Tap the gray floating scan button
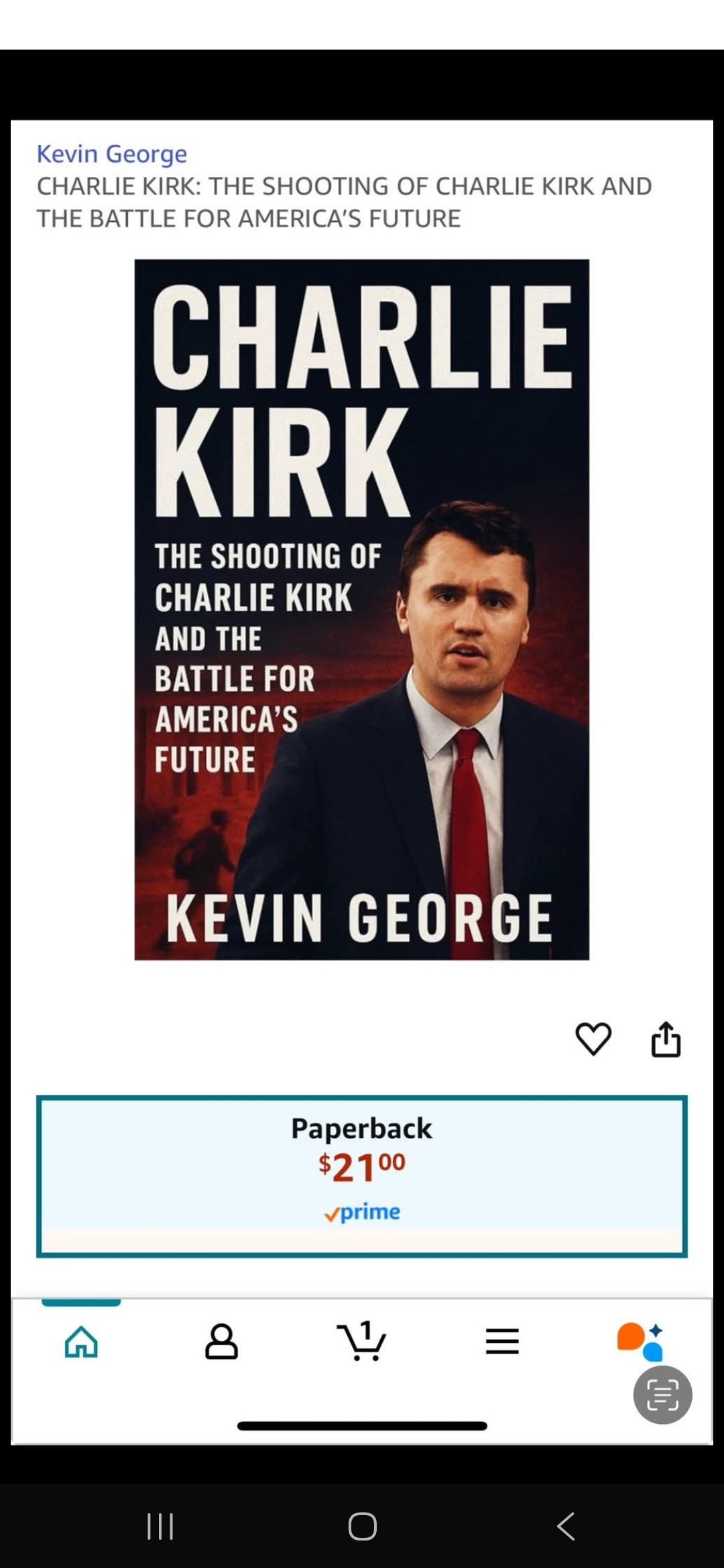This screenshot has width=724, height=1568. 663,1394
